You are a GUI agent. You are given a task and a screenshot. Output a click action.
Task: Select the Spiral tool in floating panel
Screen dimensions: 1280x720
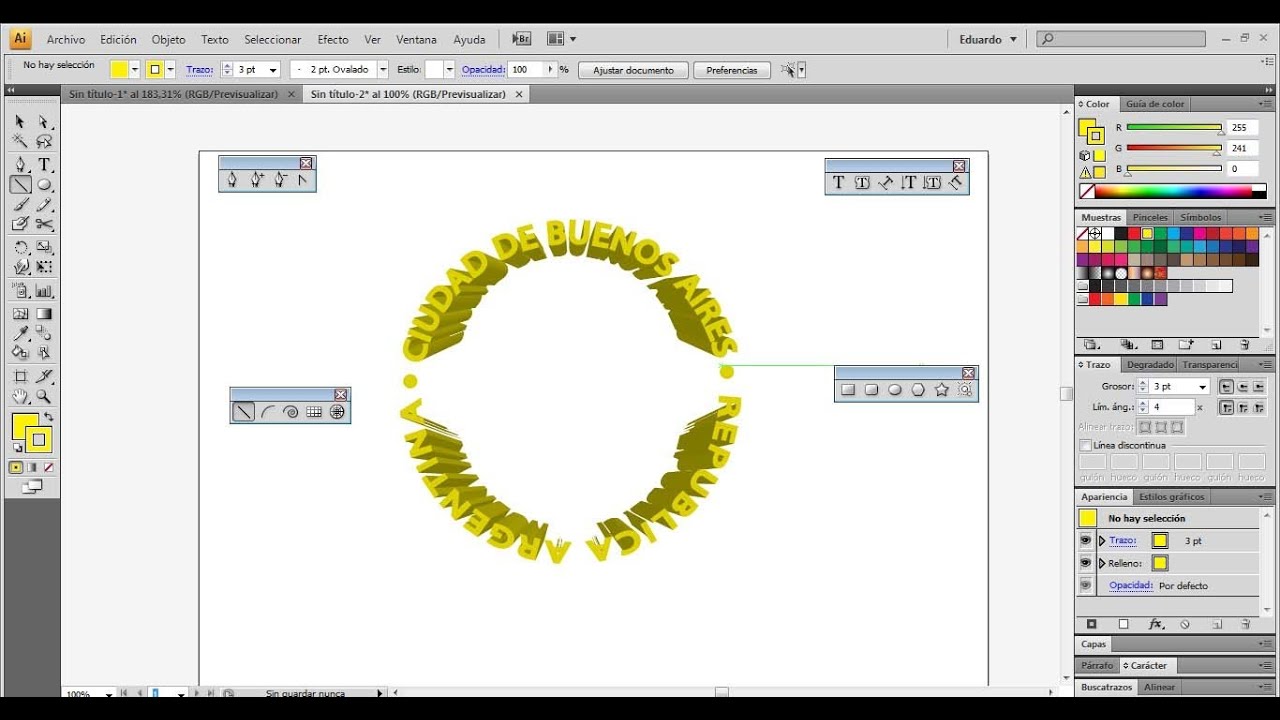[x=291, y=411]
